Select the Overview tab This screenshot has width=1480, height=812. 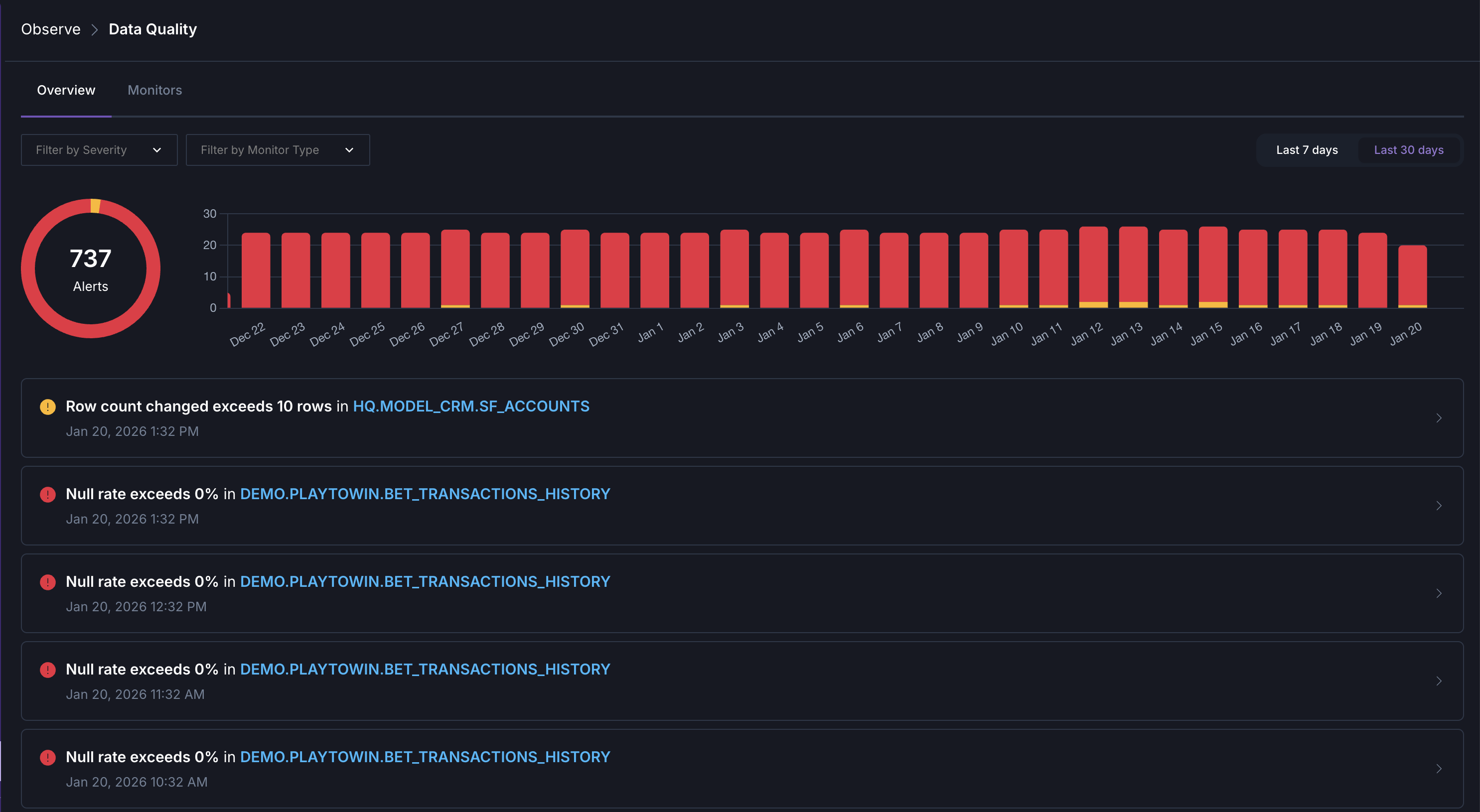(65, 90)
